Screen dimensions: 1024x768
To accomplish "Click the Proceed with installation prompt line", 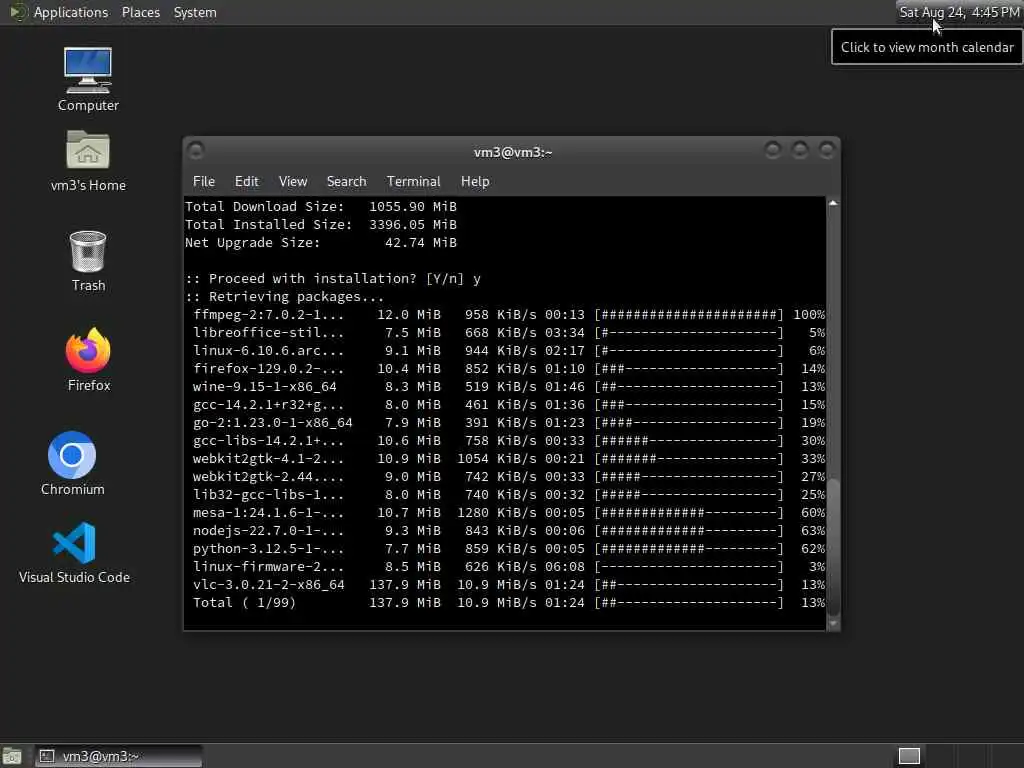I will 333,279.
